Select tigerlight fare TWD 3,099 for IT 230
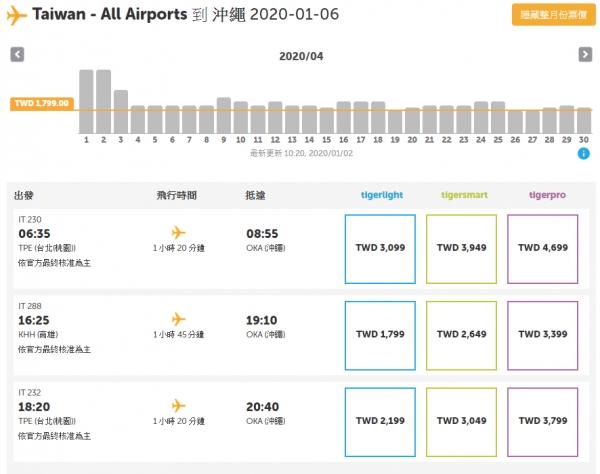This screenshot has width=600, height=474. coord(380,249)
